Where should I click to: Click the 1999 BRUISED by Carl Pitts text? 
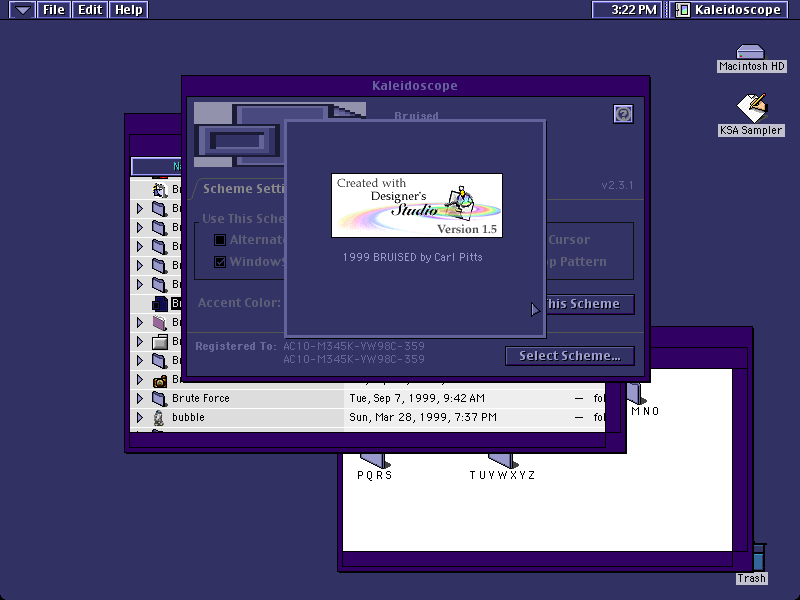[x=412, y=257]
